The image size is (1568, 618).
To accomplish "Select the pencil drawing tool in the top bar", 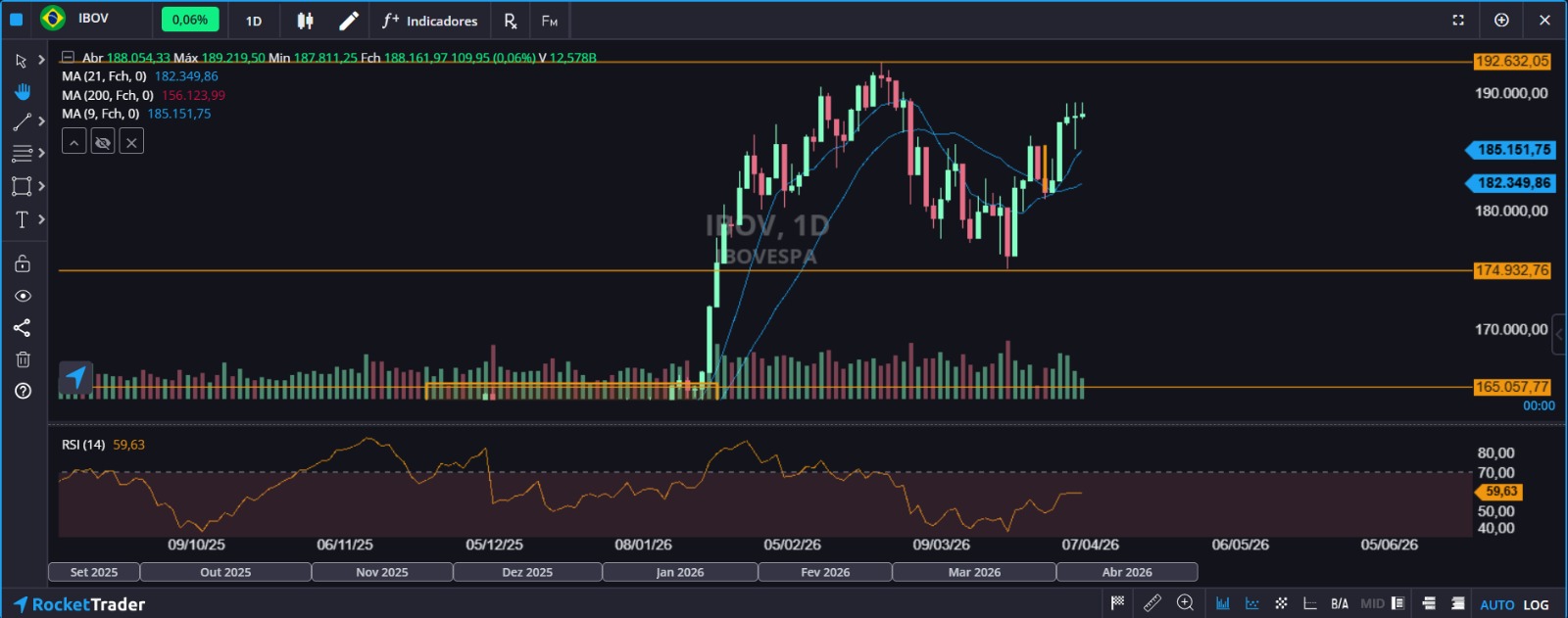I will (348, 21).
